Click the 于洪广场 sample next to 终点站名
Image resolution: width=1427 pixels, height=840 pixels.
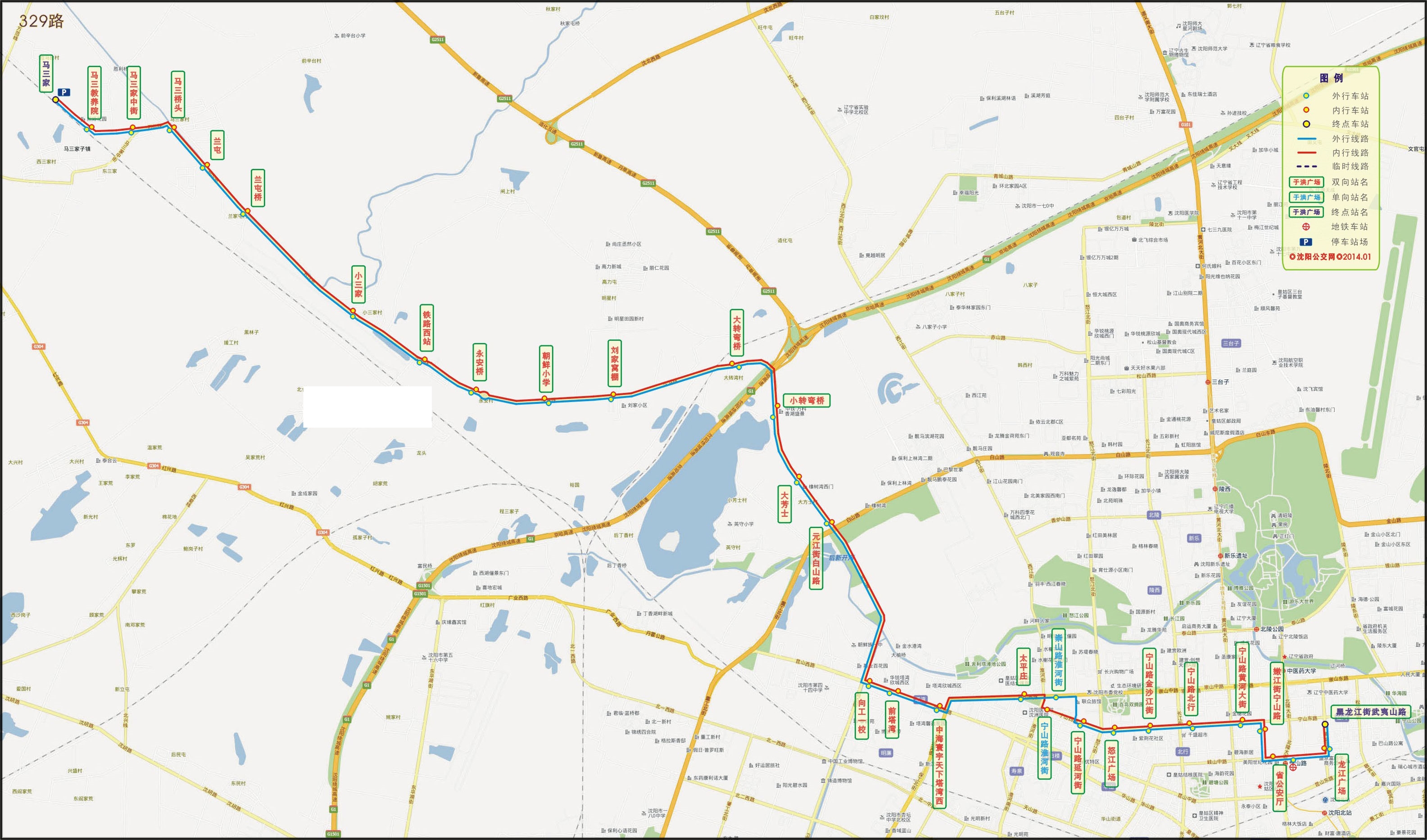tap(1306, 212)
